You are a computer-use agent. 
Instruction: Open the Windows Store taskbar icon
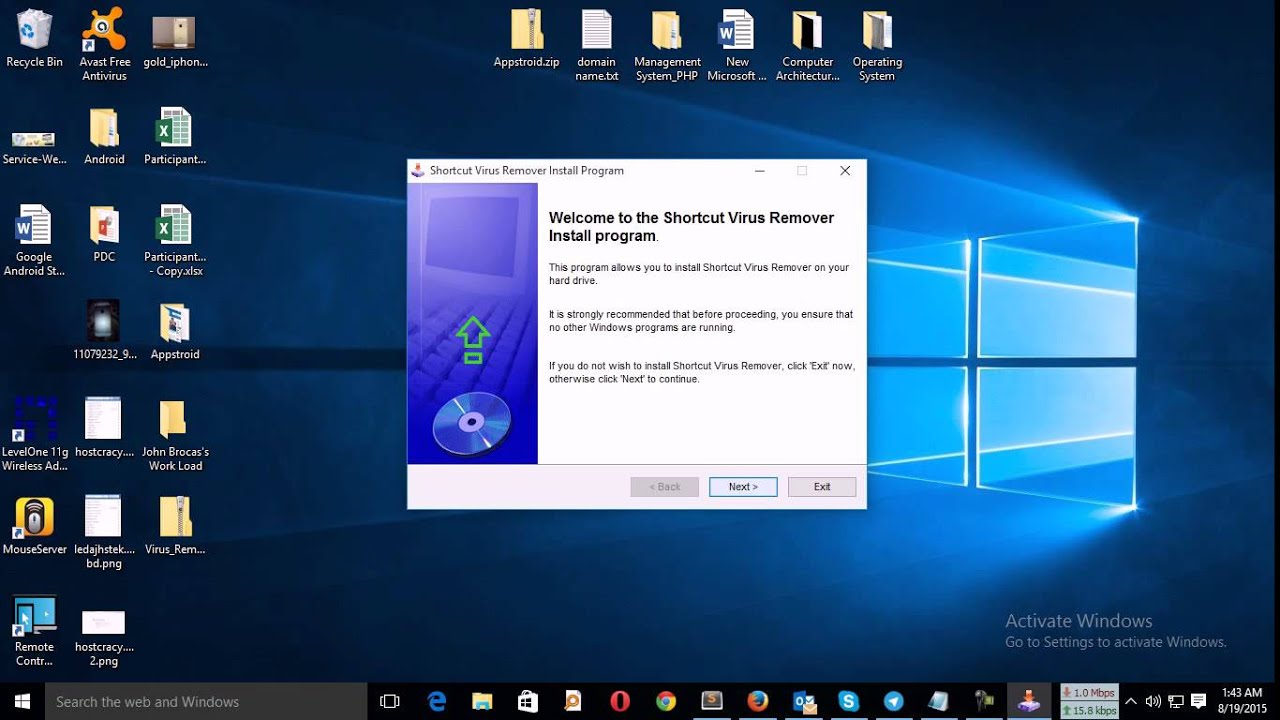pos(527,701)
